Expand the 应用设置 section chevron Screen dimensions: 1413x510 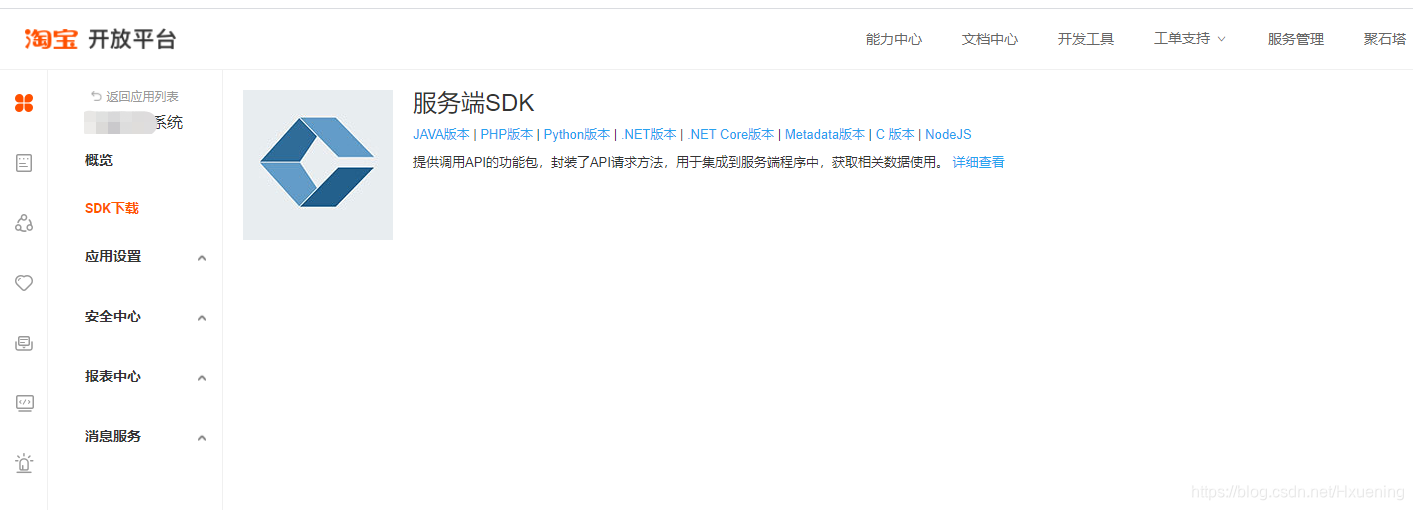pos(202,258)
